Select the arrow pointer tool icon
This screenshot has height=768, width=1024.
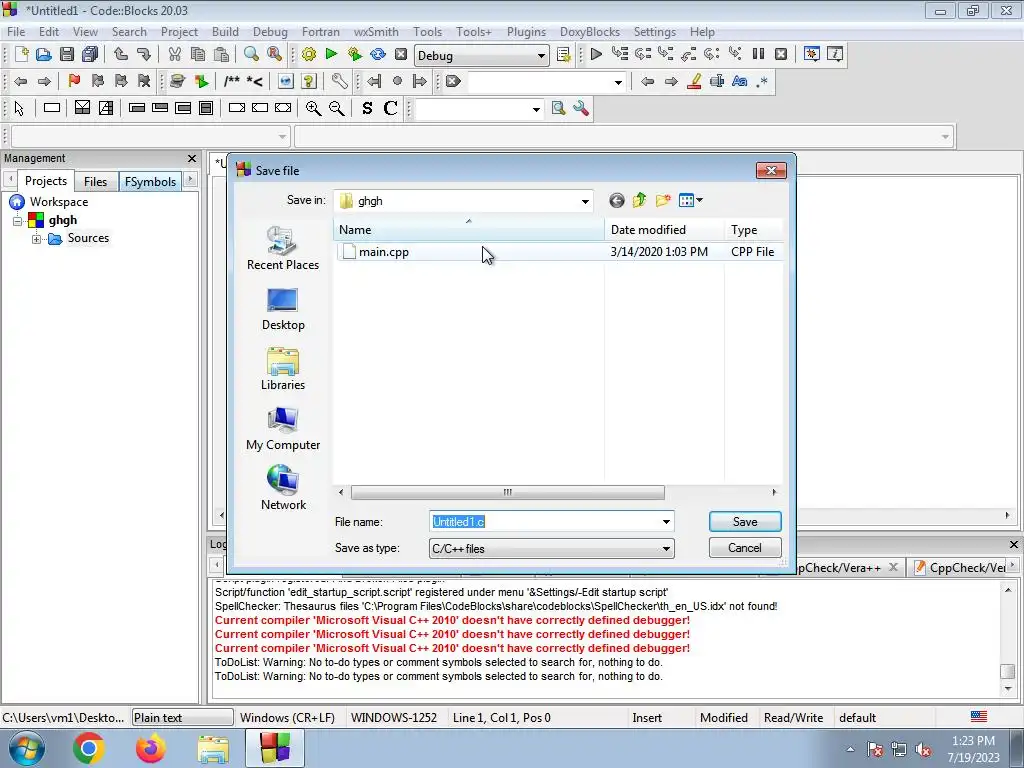pos(19,108)
